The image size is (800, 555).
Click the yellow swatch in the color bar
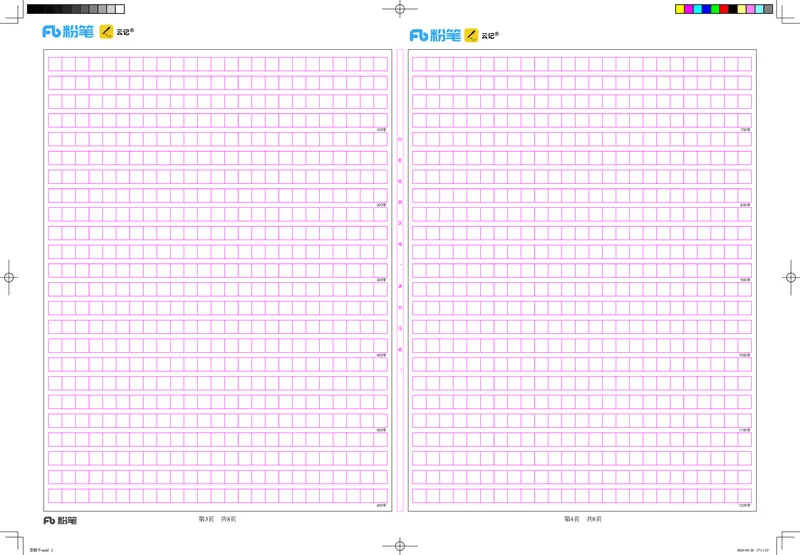coord(681,9)
